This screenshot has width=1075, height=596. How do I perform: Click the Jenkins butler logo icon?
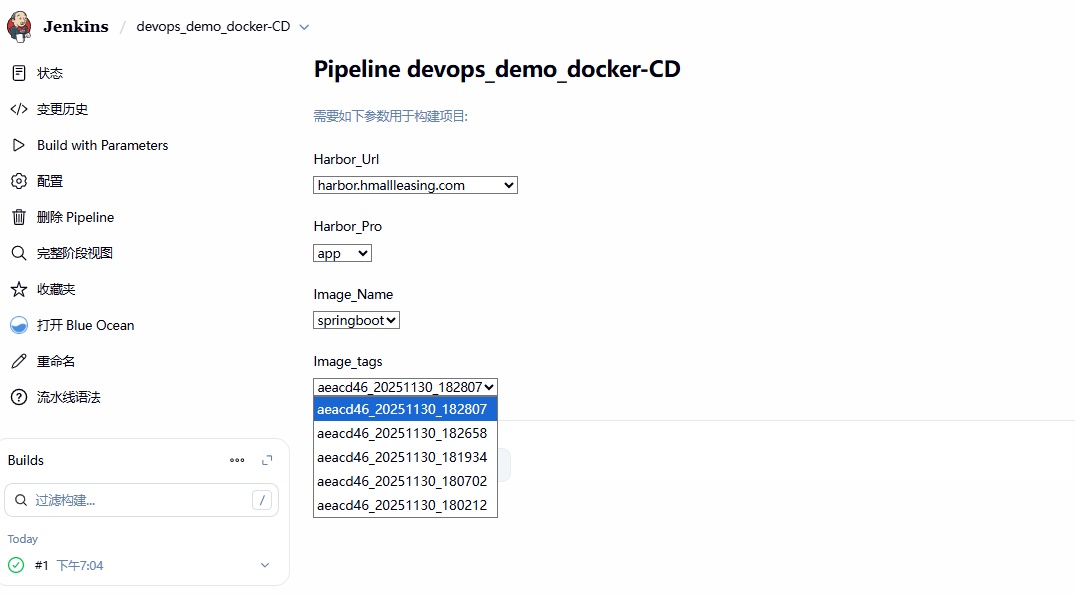[x=19, y=27]
